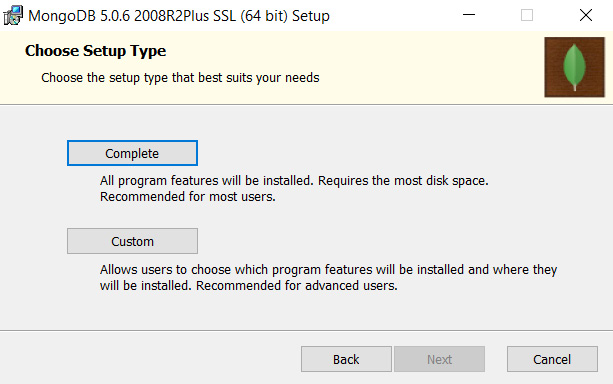Click 'Choose the setup type that best suits your needs'

pyautogui.click(x=180, y=78)
